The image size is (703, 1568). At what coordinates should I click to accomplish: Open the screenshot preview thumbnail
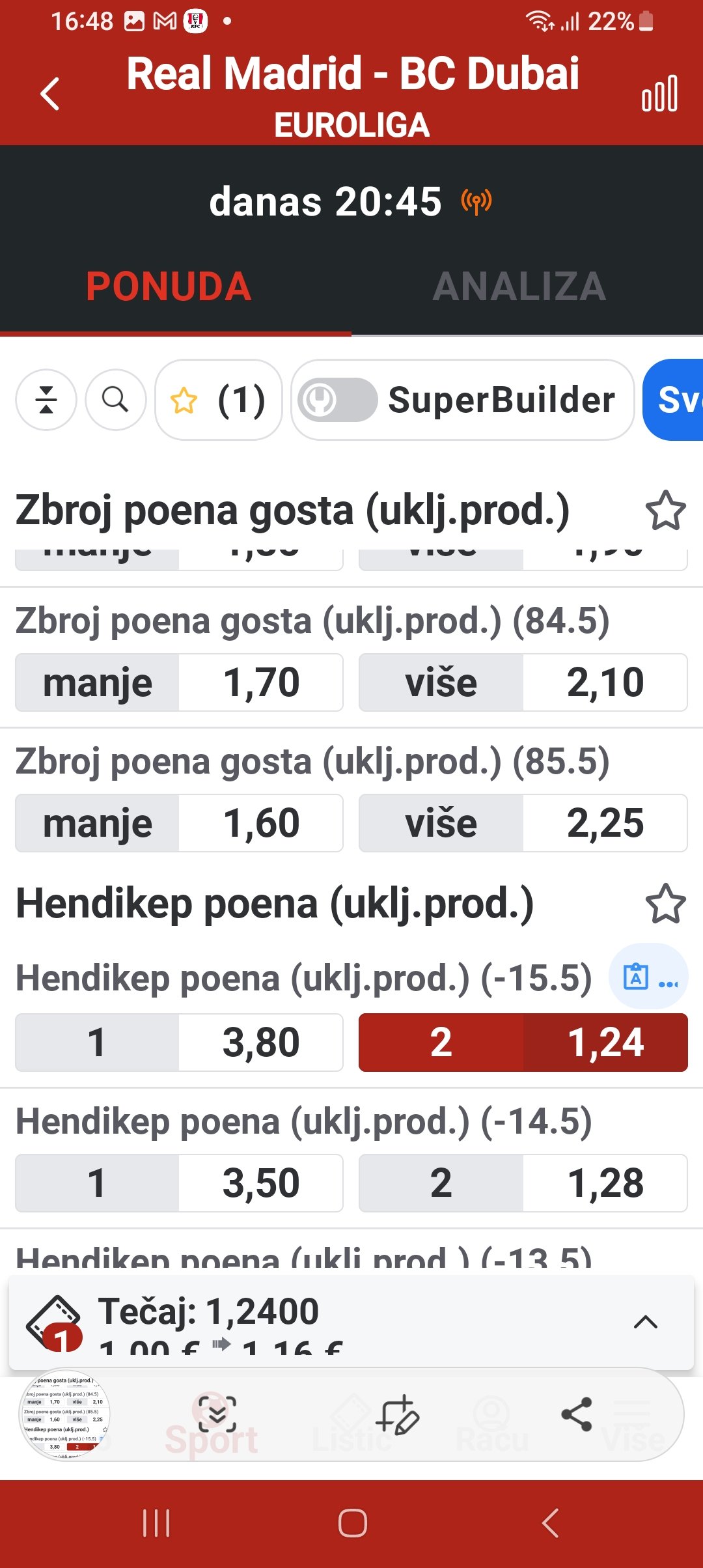64,1414
